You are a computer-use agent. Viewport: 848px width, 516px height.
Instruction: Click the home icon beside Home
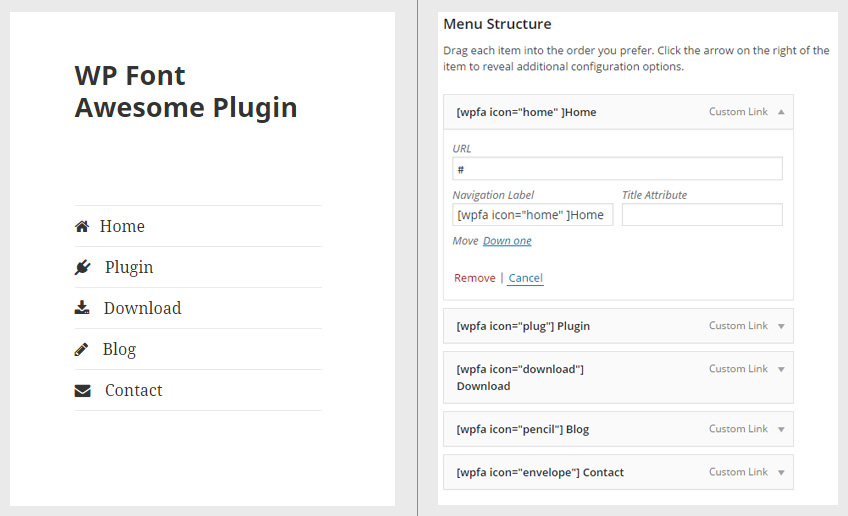click(x=82, y=226)
